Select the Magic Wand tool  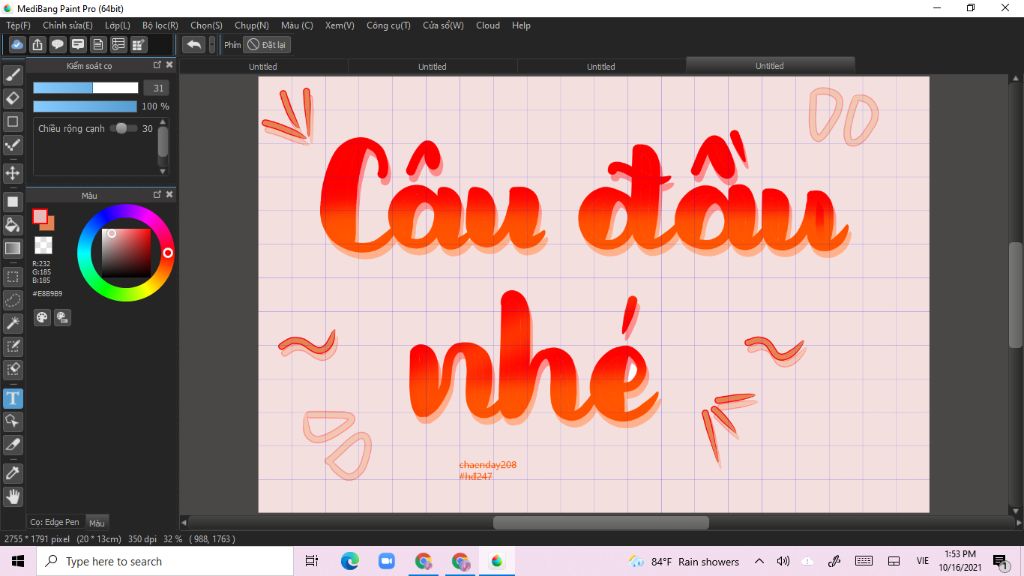tap(12, 323)
